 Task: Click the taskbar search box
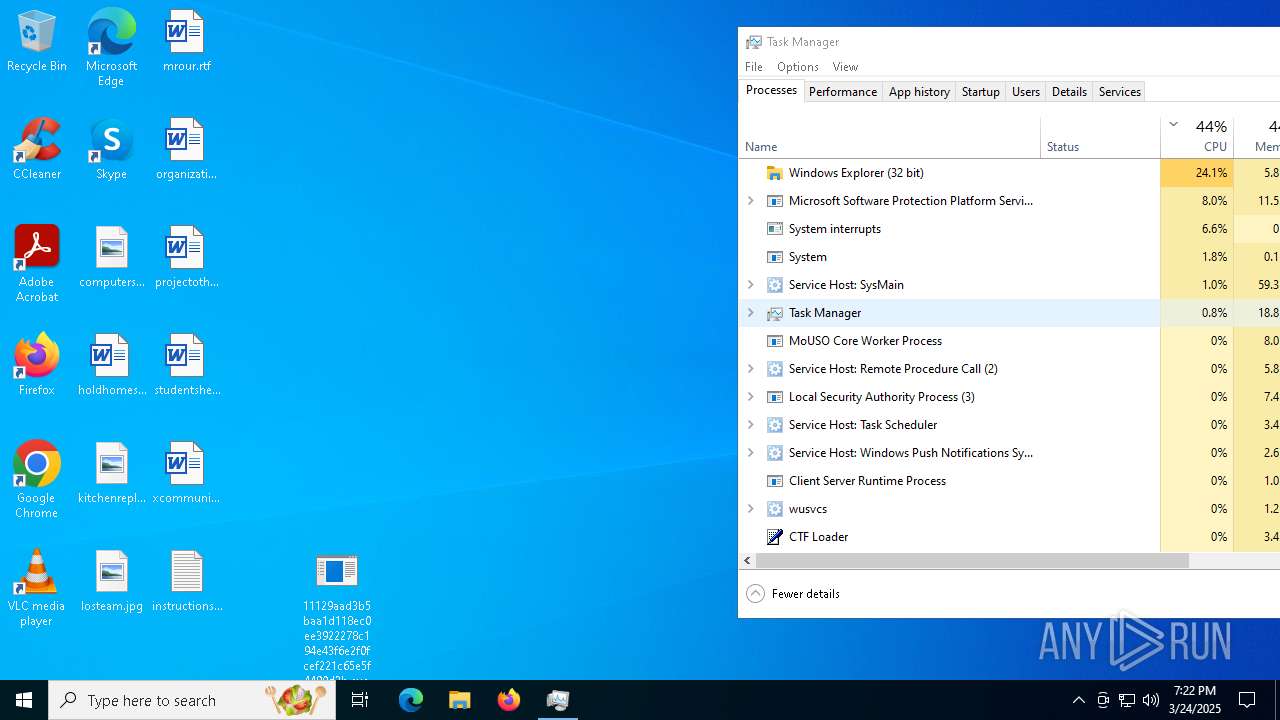click(192, 700)
